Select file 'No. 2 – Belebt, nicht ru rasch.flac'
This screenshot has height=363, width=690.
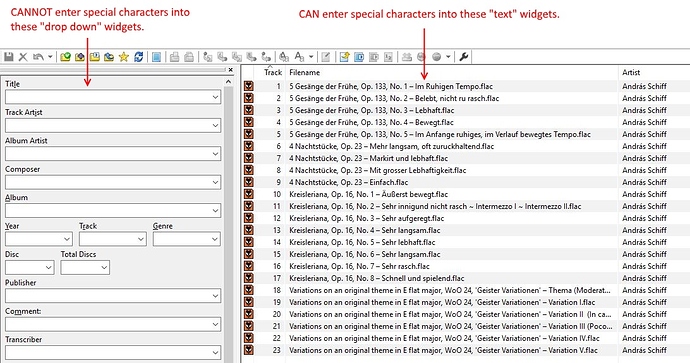394,98
